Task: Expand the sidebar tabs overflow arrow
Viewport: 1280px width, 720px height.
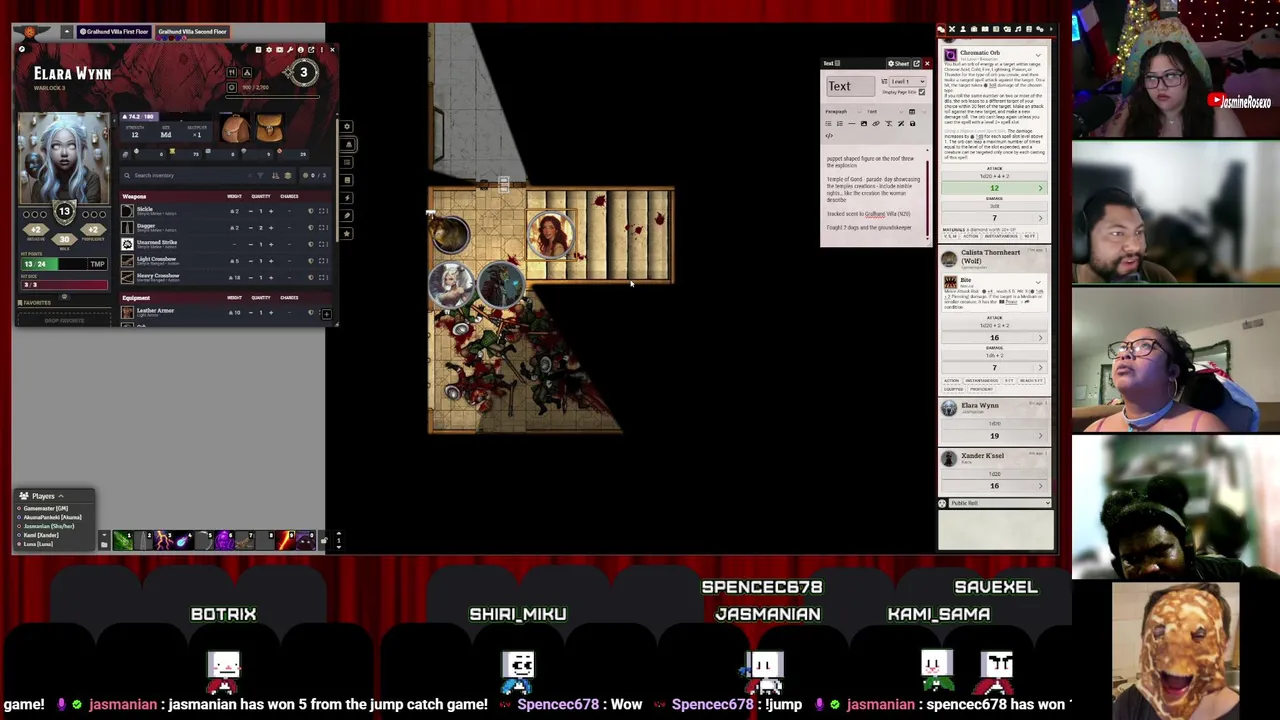Action: click(1051, 29)
